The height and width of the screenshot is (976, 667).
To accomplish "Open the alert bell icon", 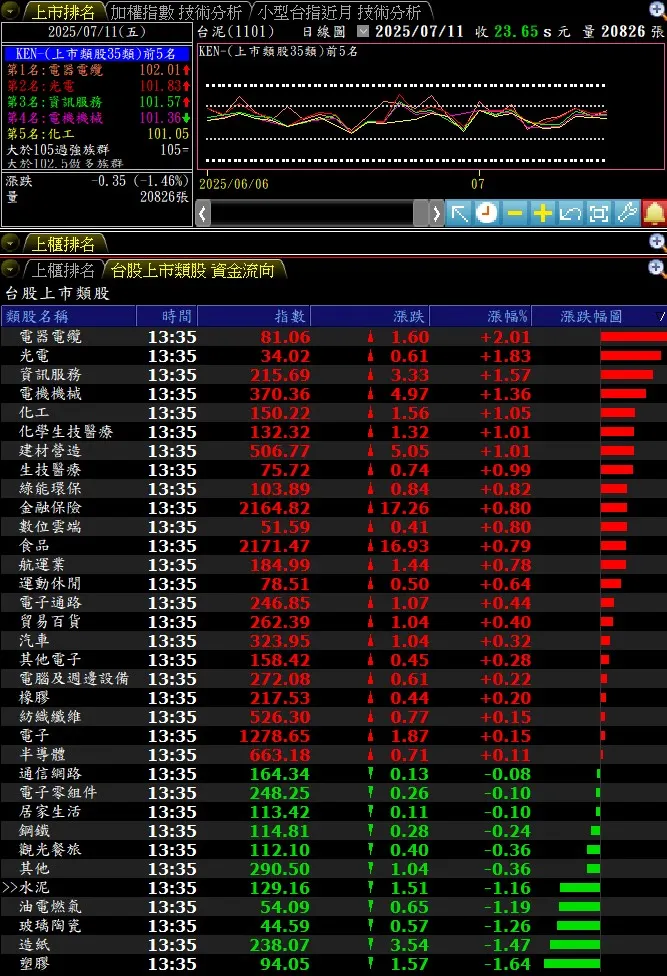I will point(654,214).
